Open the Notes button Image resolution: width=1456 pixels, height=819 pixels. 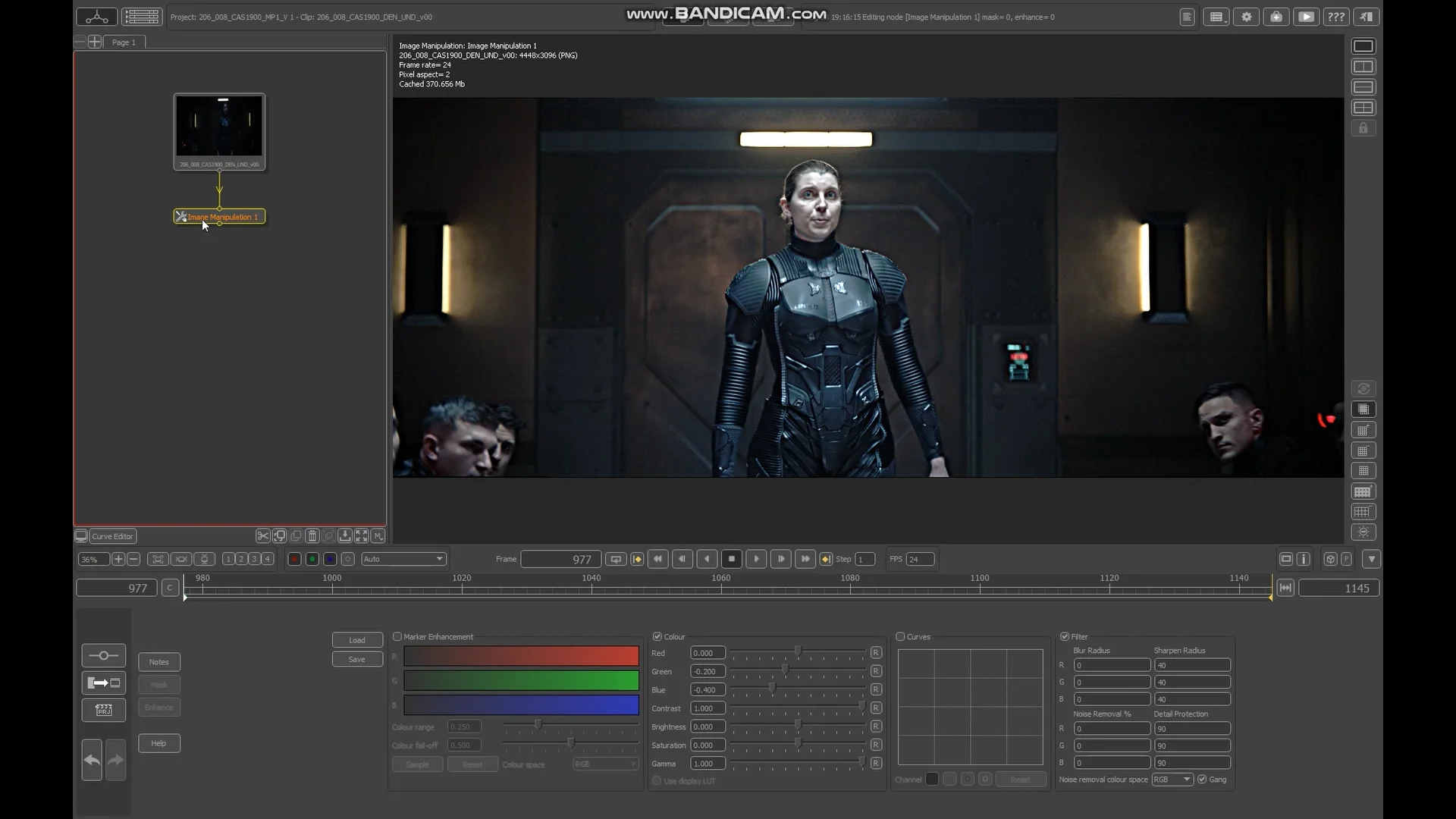coord(159,662)
